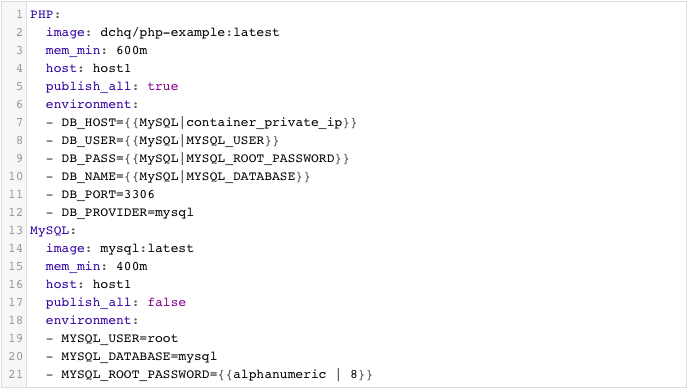Click the DB_NAME MYSQL_DATABASE entry

(x=186, y=176)
